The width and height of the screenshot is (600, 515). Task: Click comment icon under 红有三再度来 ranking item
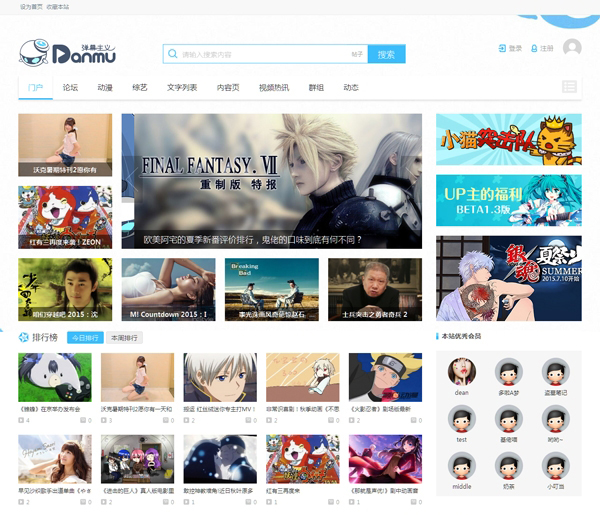point(331,502)
